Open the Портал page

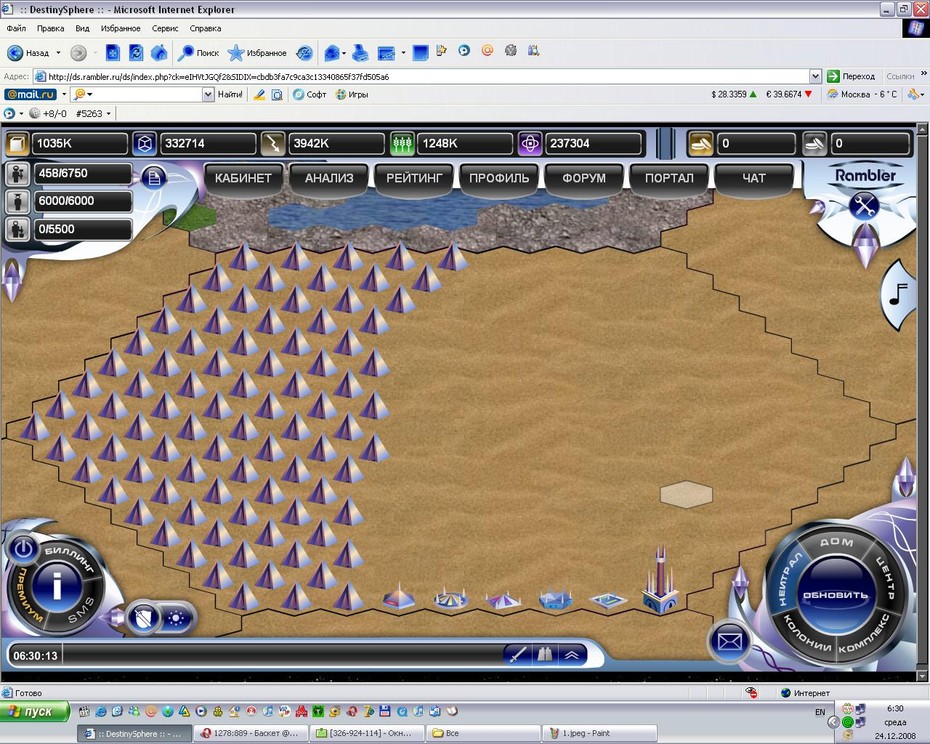669,178
